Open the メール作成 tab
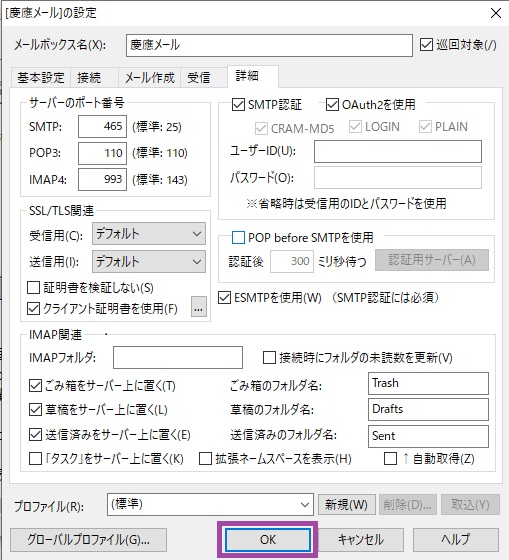Image resolution: width=509 pixels, height=560 pixels. tap(150, 77)
